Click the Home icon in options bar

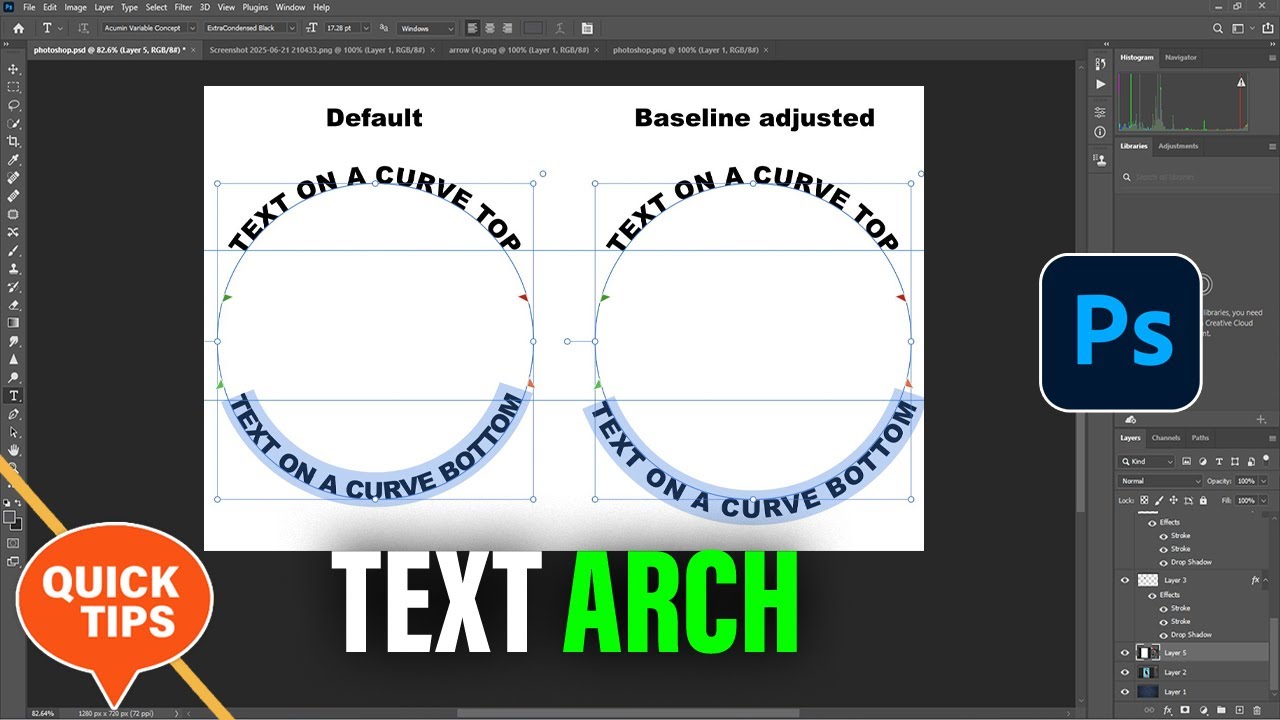[x=18, y=28]
